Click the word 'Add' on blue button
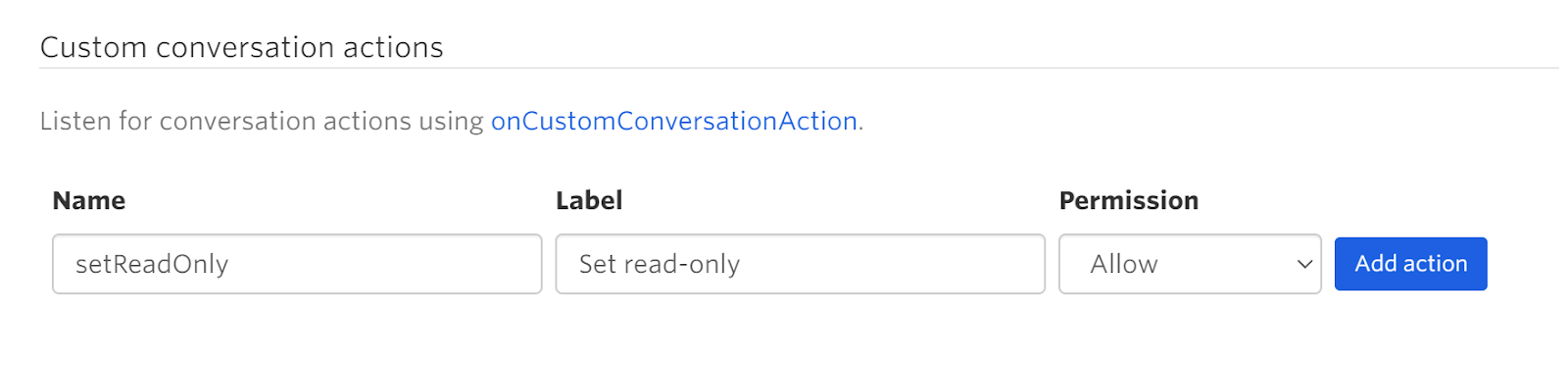1568x365 pixels. point(1376,264)
